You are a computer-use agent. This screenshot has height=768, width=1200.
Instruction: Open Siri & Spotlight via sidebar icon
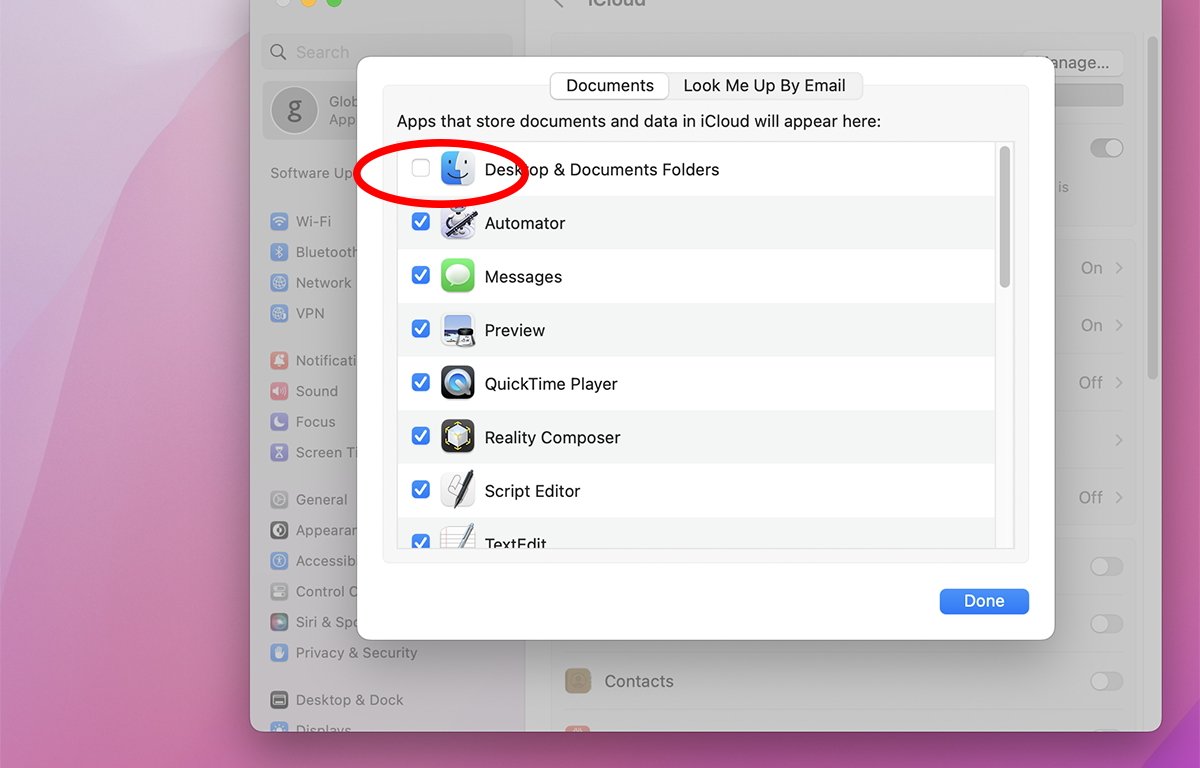pyautogui.click(x=279, y=622)
